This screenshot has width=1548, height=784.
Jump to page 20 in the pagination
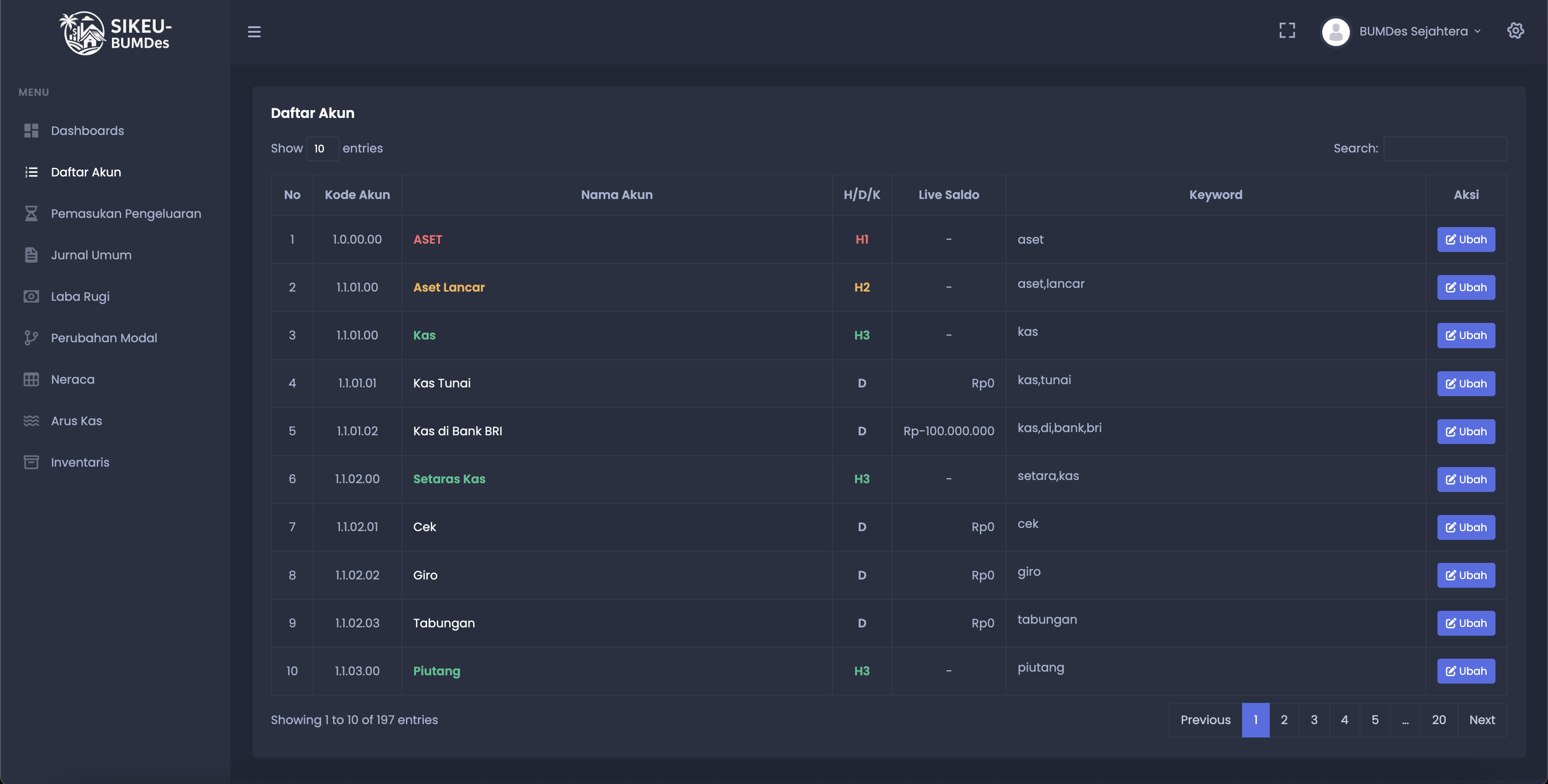tap(1438, 720)
